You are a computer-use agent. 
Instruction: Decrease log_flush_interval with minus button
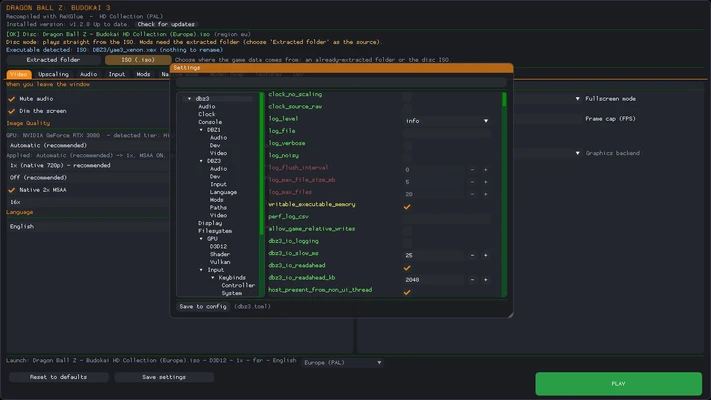[472, 170]
